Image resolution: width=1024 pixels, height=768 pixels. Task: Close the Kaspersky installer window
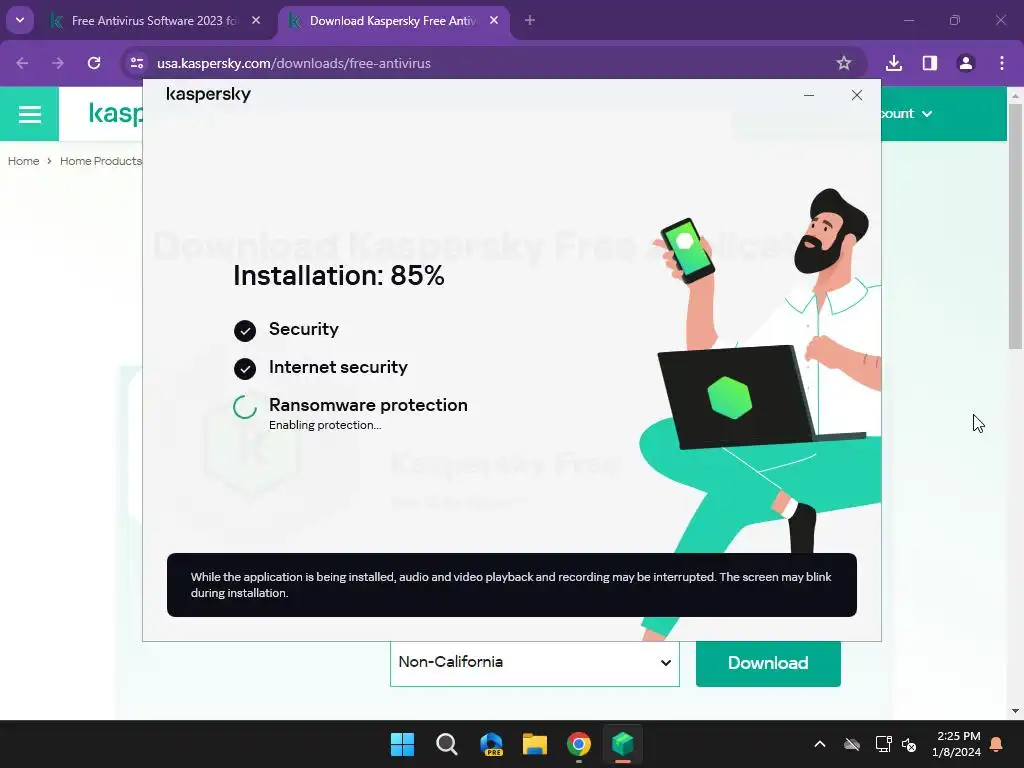pos(857,95)
